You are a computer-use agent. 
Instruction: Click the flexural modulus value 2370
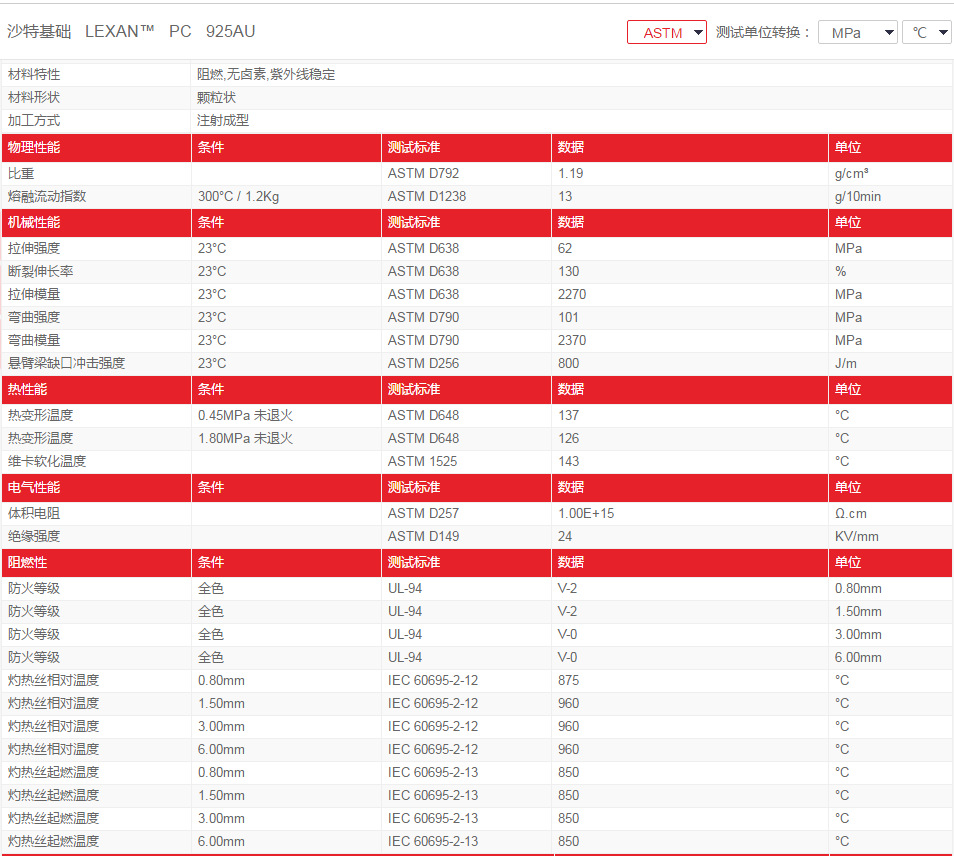click(x=572, y=341)
